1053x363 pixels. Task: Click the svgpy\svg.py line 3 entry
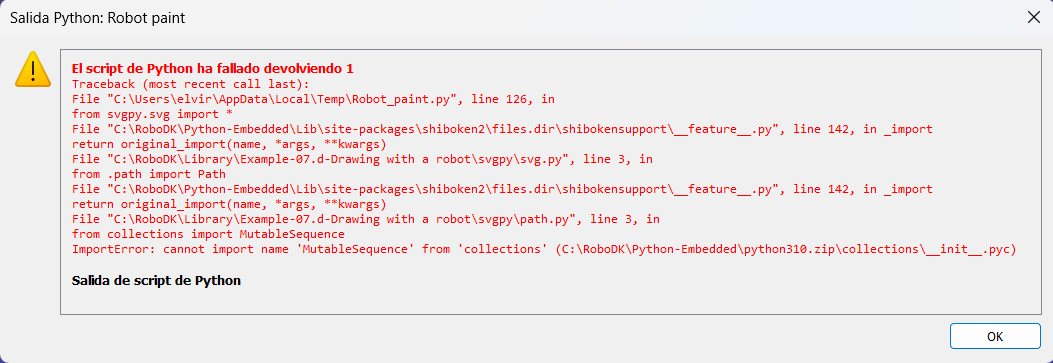point(363,159)
